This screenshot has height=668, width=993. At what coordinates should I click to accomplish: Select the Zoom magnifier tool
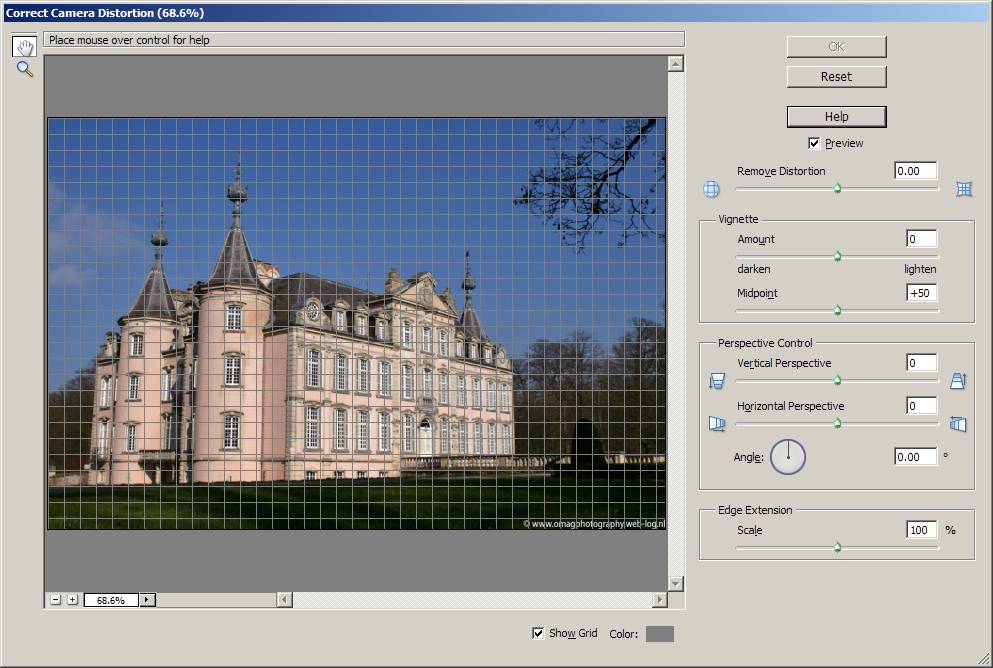pyautogui.click(x=25, y=70)
